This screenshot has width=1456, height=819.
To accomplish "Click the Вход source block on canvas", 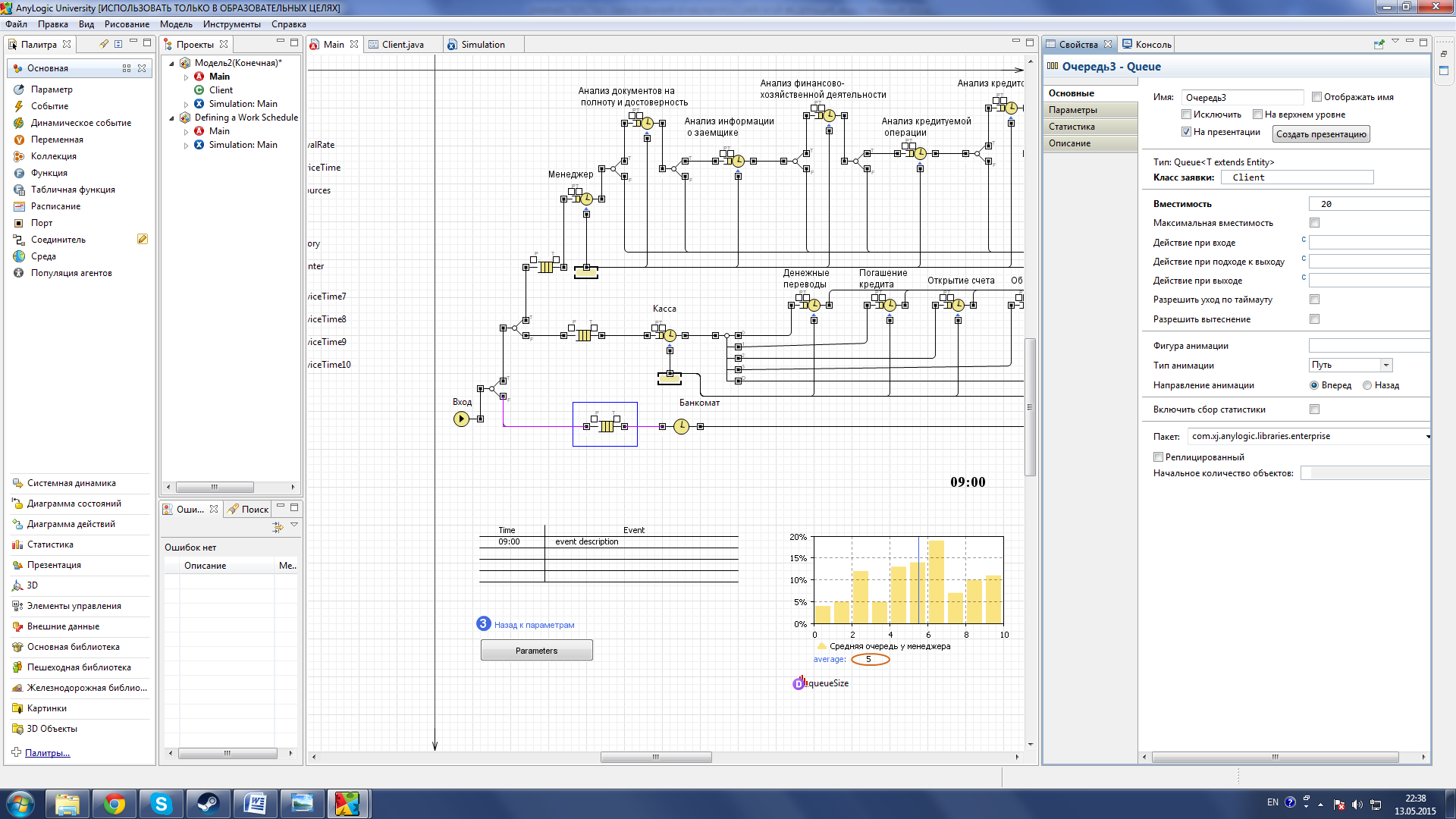I will (461, 419).
